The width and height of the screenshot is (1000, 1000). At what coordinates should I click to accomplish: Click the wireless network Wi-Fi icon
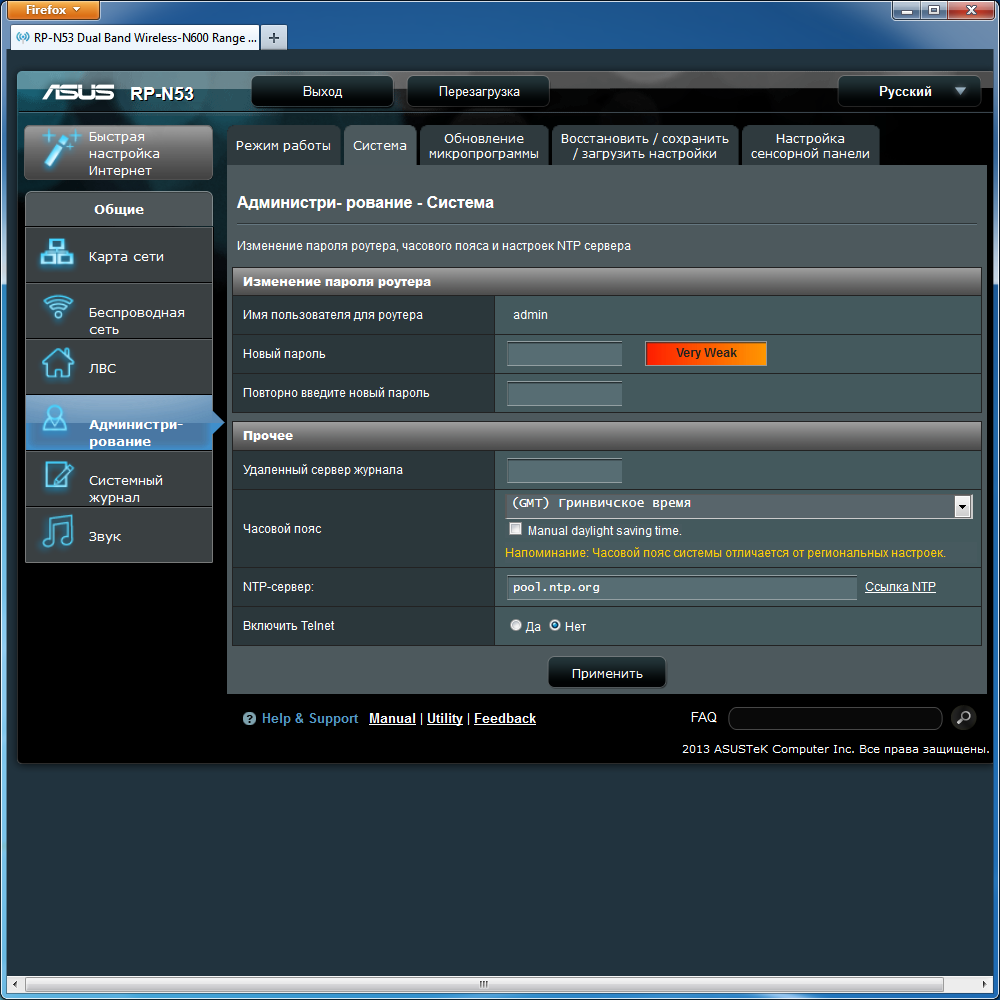(x=58, y=307)
